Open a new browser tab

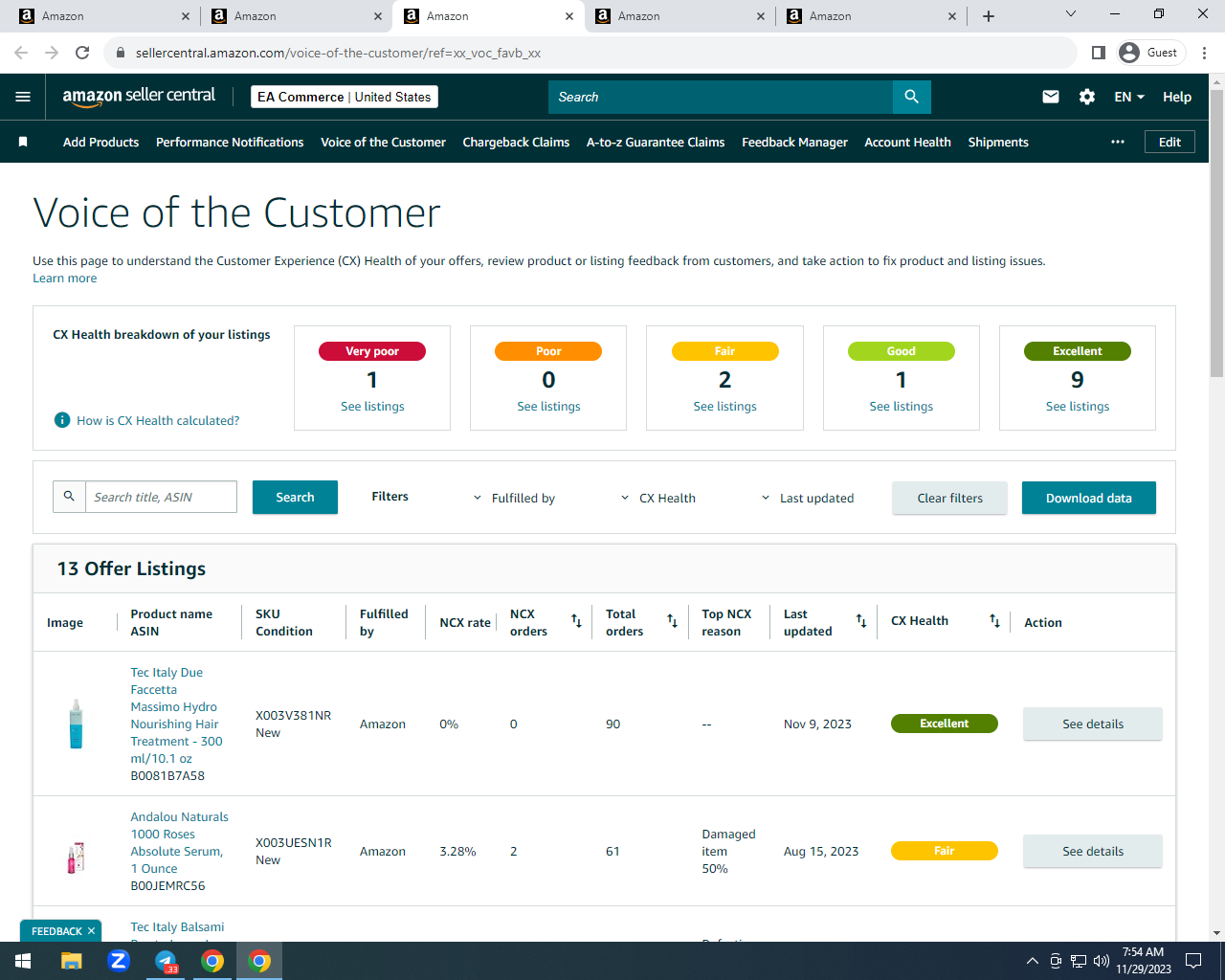989,16
